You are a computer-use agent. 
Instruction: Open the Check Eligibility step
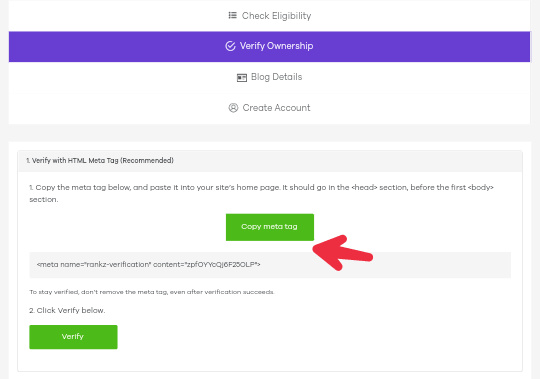tap(269, 16)
